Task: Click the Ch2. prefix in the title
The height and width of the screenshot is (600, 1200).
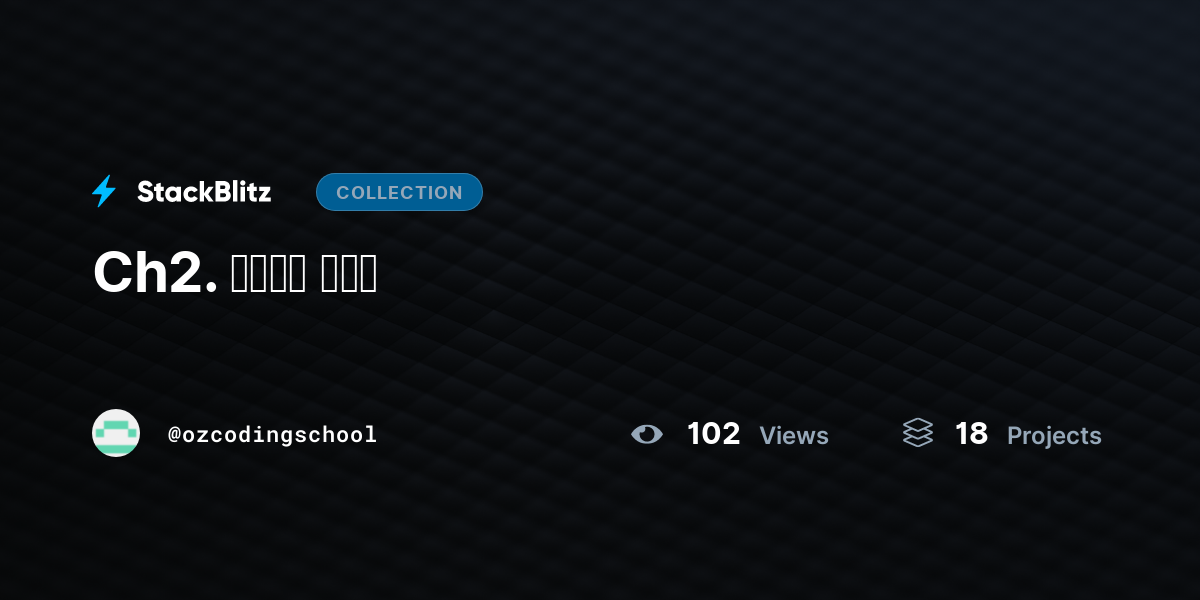Action: [x=155, y=272]
